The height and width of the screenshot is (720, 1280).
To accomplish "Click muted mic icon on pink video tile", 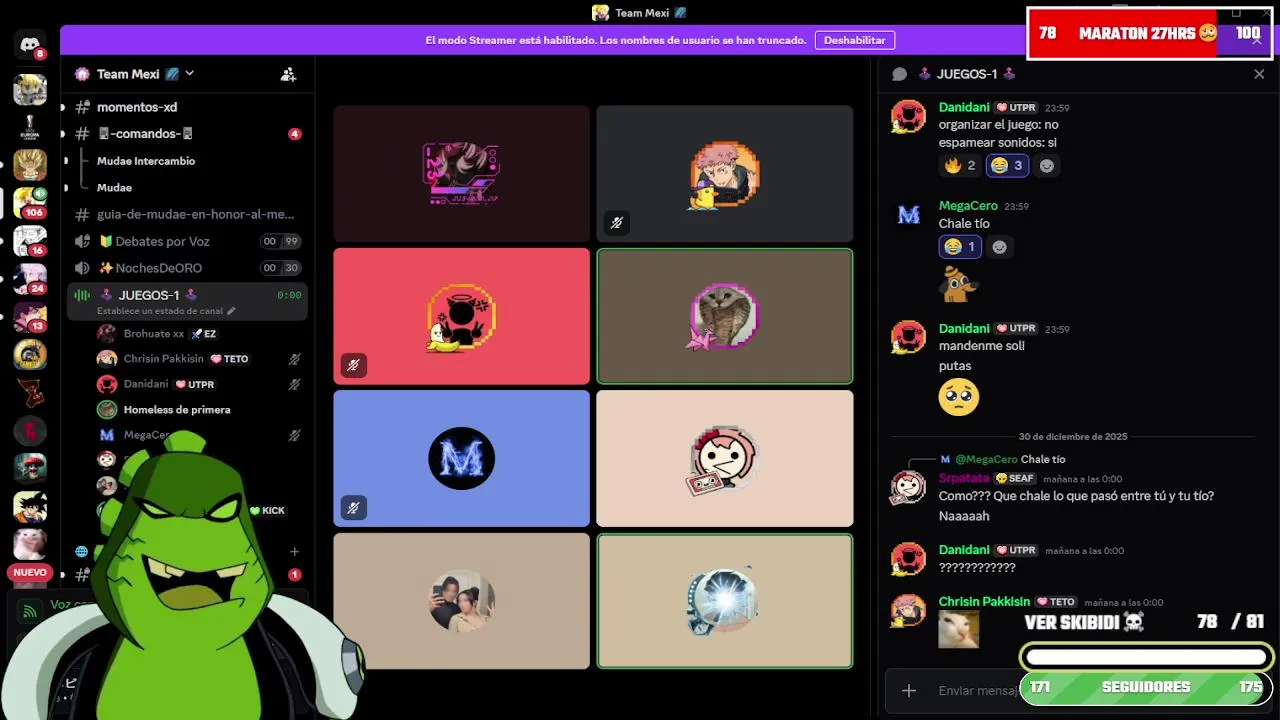I will point(353,366).
